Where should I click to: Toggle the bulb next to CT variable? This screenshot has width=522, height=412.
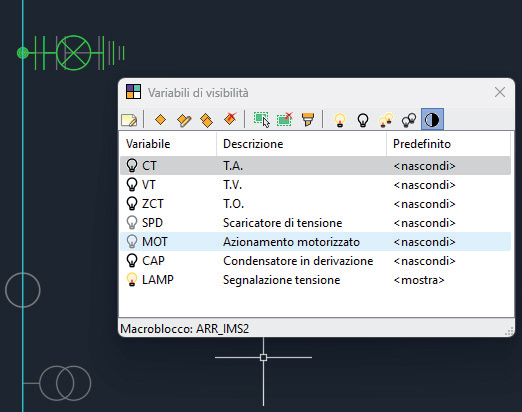pos(132,166)
